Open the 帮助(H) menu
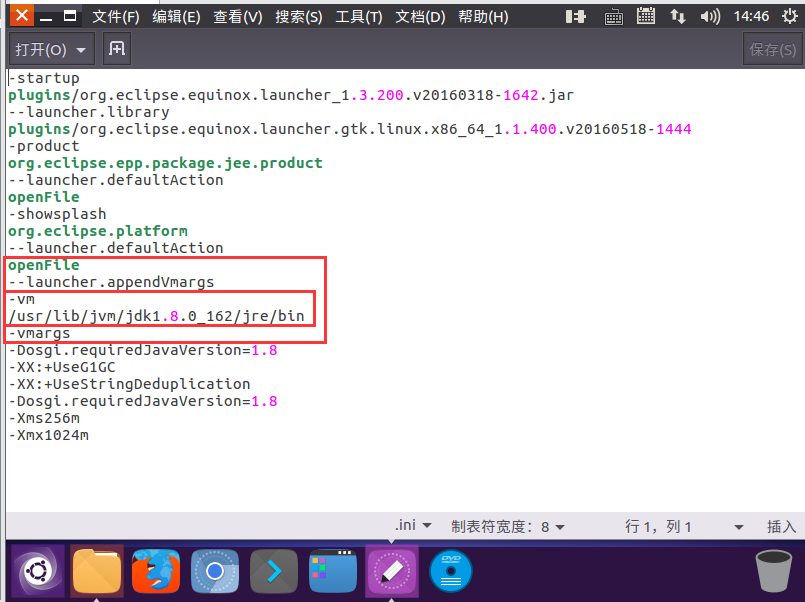Screen dimensions: 805x602 pyautogui.click(x=483, y=17)
